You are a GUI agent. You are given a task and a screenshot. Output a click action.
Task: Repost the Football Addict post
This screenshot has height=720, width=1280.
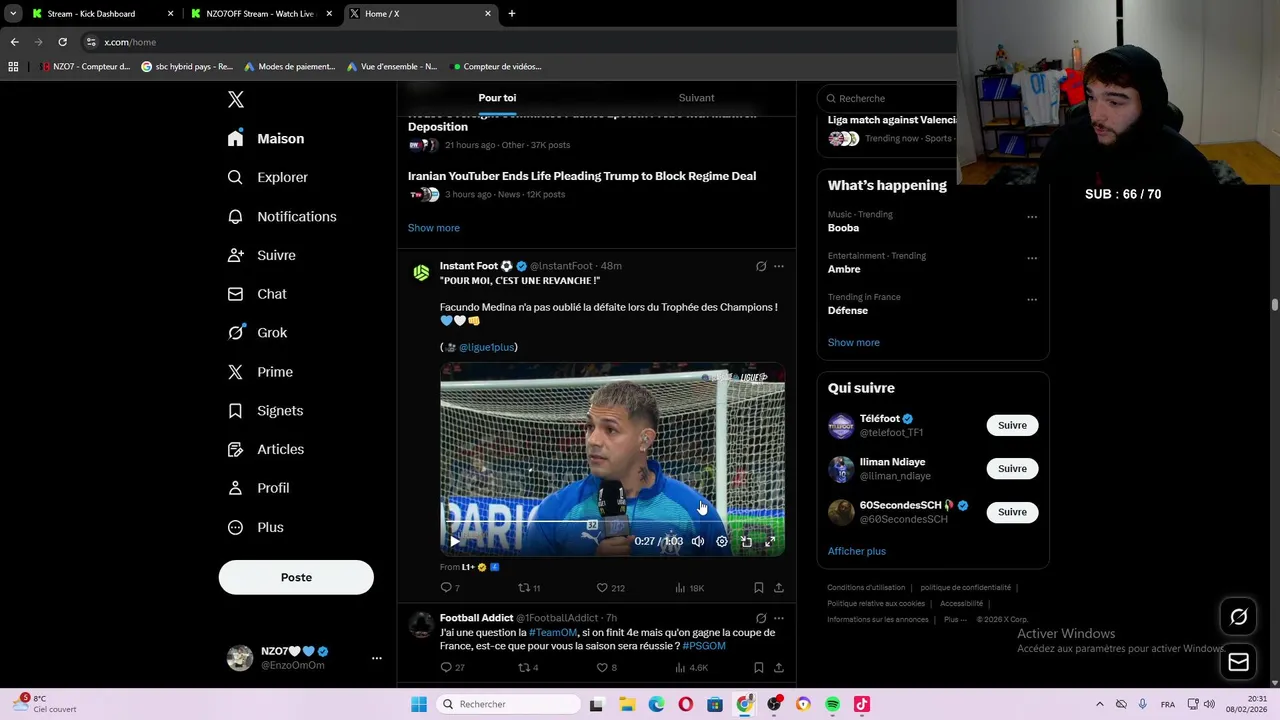(x=527, y=667)
